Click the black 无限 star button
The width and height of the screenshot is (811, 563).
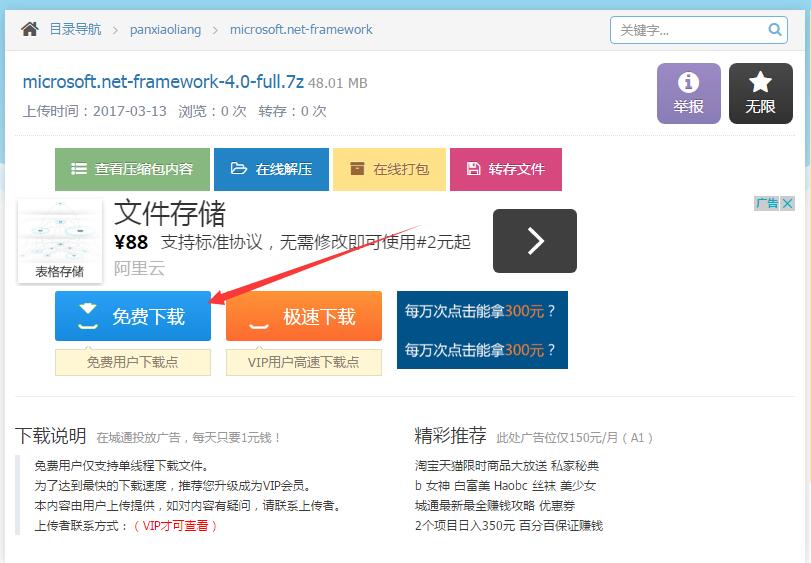point(760,94)
